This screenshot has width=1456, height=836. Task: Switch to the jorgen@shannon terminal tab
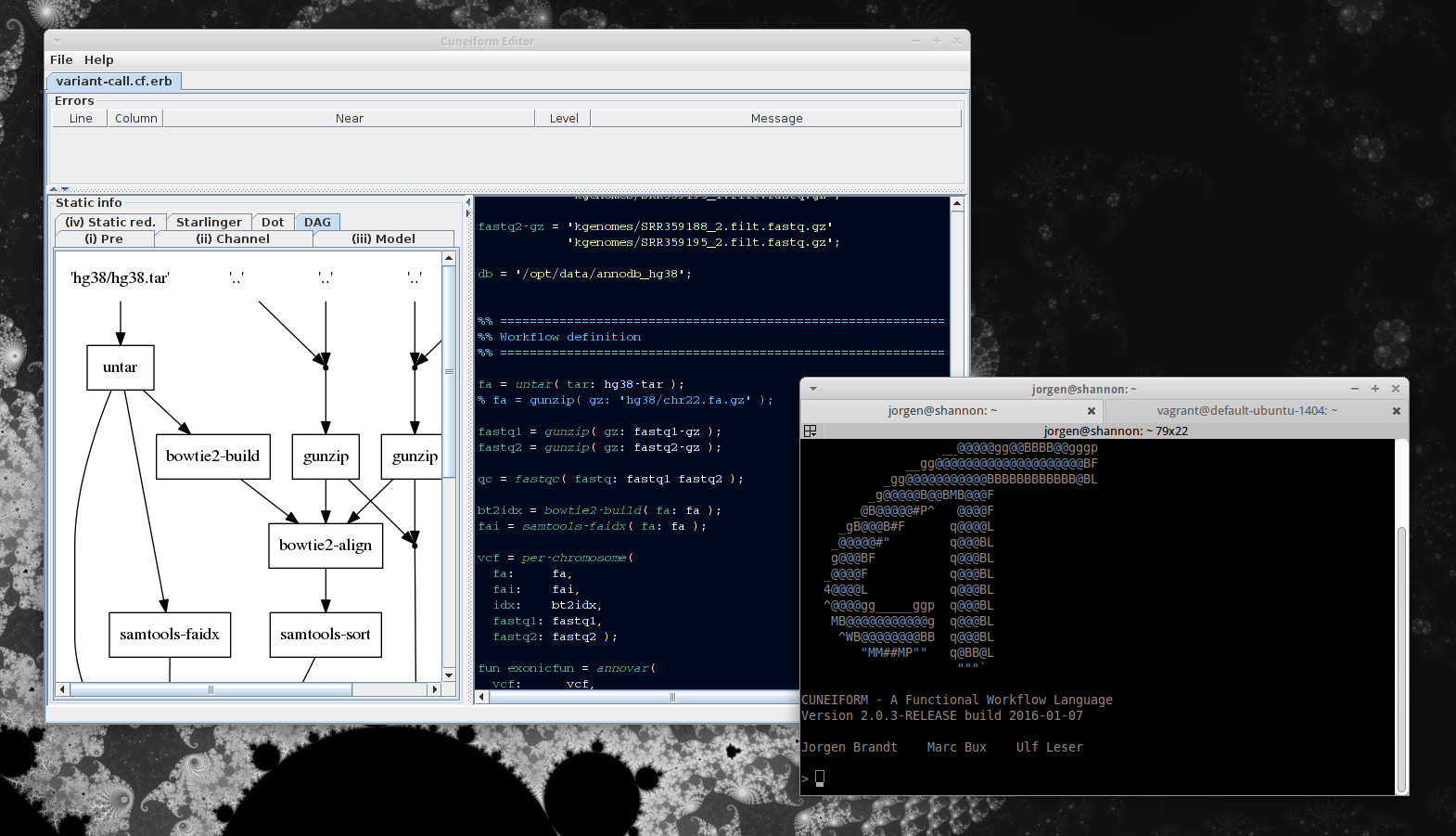[x=942, y=410]
